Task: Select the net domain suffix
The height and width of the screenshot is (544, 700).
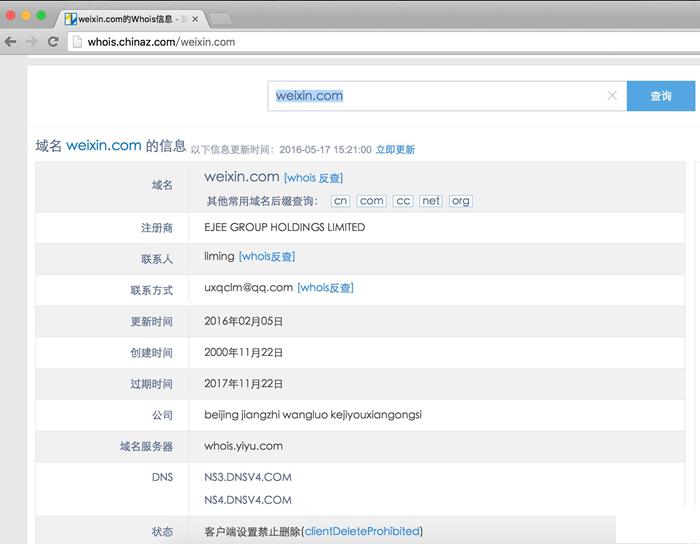Action: click(x=431, y=201)
